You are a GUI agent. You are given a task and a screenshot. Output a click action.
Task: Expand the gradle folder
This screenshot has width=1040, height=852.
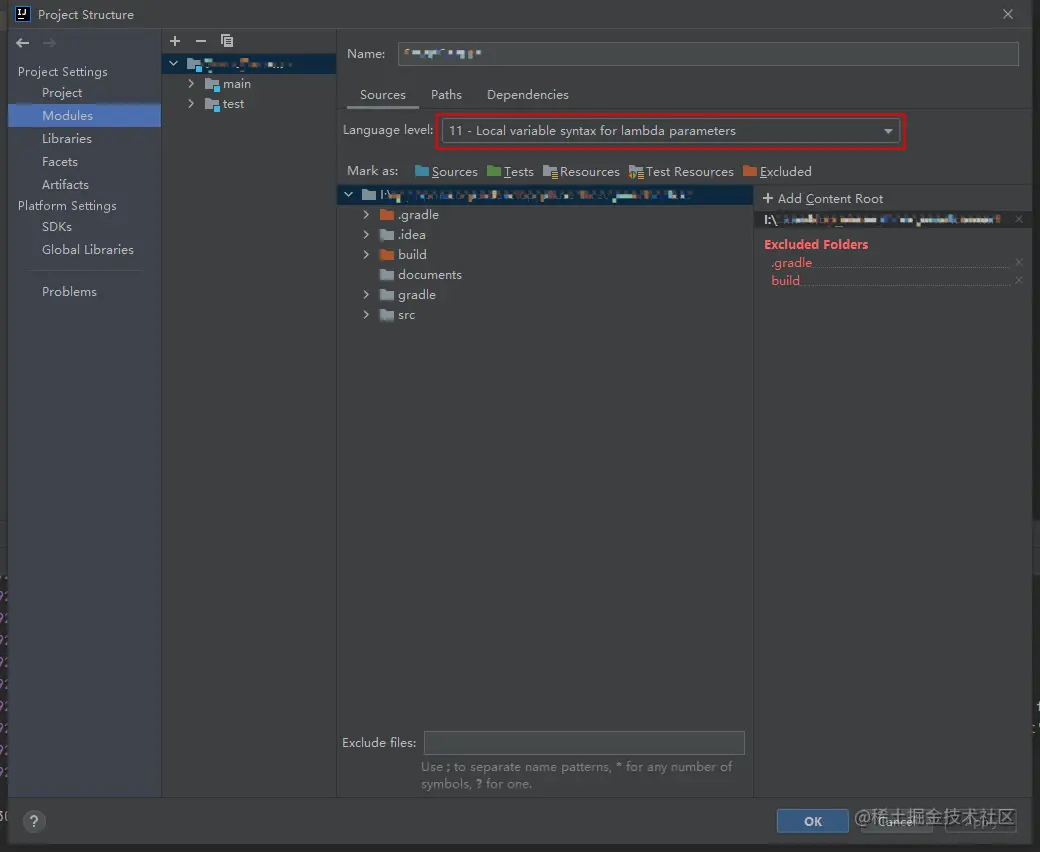pos(366,294)
